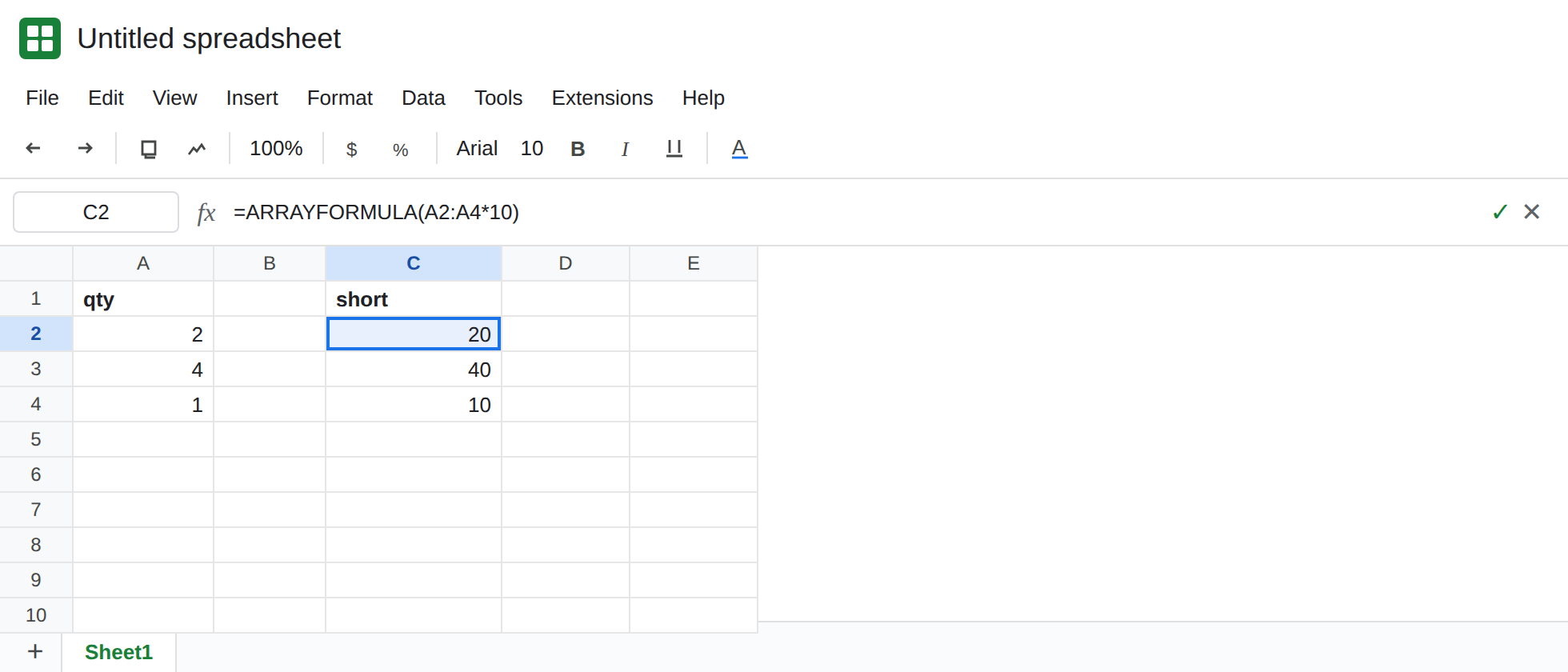Viewport: 1568px width, 672px height.
Task: Format as percent with % icon
Action: tap(401, 150)
